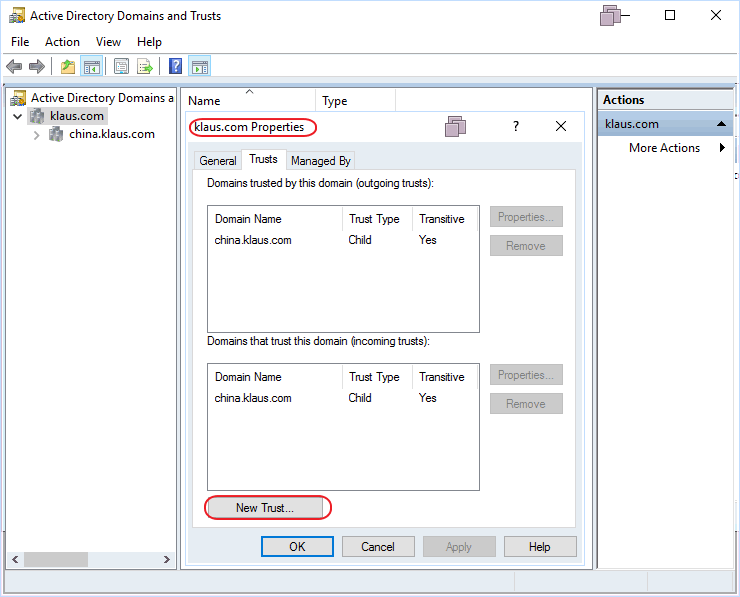Sort by the Name column header
Screen dimensions: 740x597
click(x=249, y=100)
